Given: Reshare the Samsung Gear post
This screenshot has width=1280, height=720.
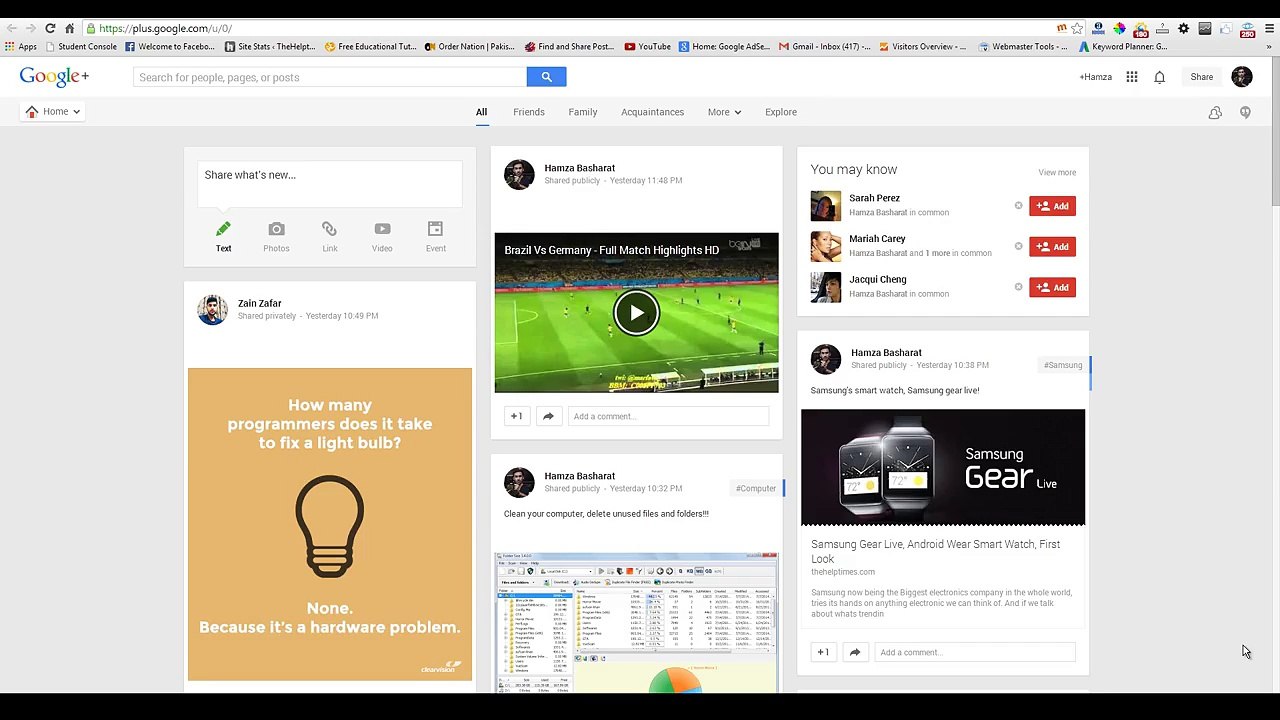Looking at the screenshot, I should [x=855, y=652].
